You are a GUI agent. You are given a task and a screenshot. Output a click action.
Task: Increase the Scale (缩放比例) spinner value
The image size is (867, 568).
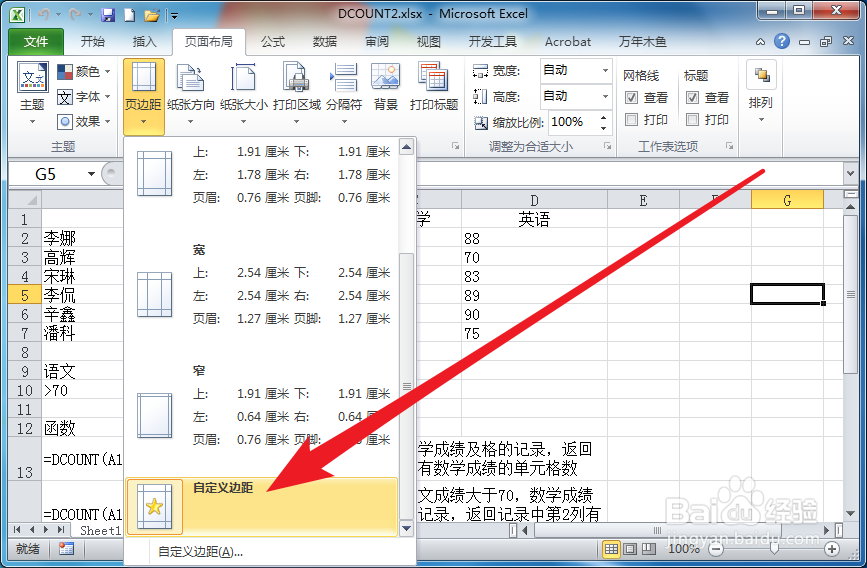pos(604,117)
